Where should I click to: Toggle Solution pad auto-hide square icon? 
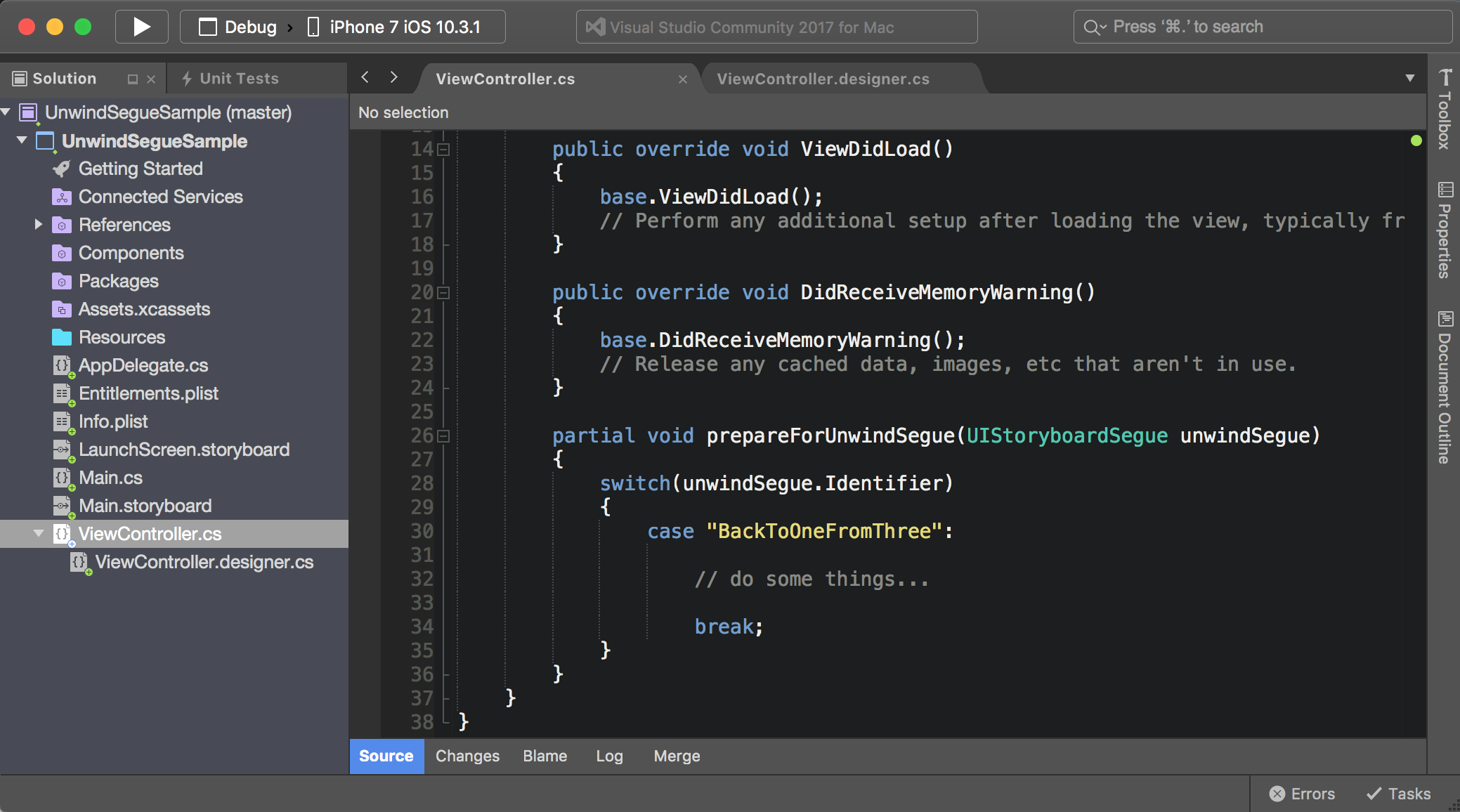point(132,79)
